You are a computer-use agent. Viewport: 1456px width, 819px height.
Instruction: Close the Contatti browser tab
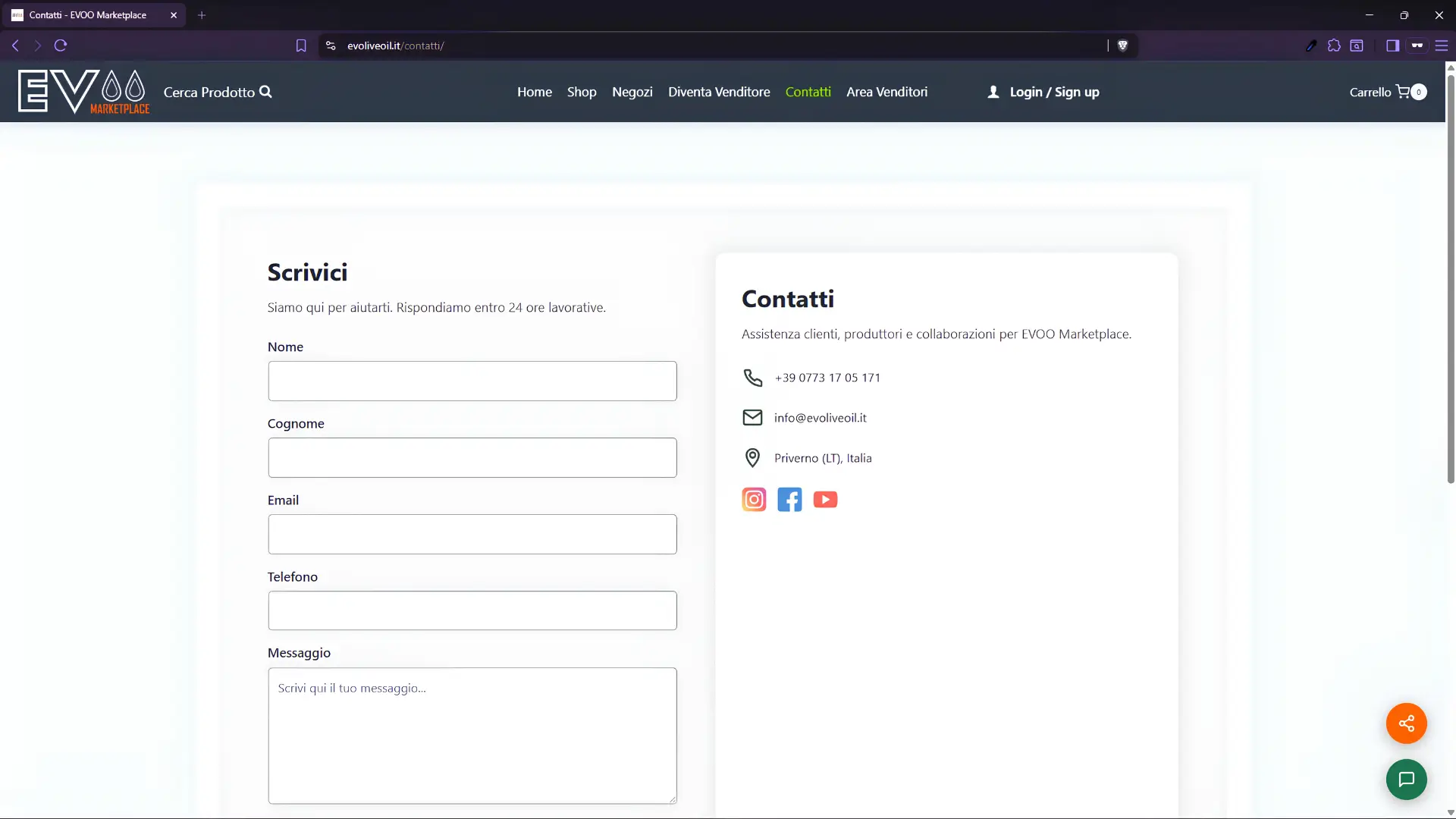(x=174, y=15)
